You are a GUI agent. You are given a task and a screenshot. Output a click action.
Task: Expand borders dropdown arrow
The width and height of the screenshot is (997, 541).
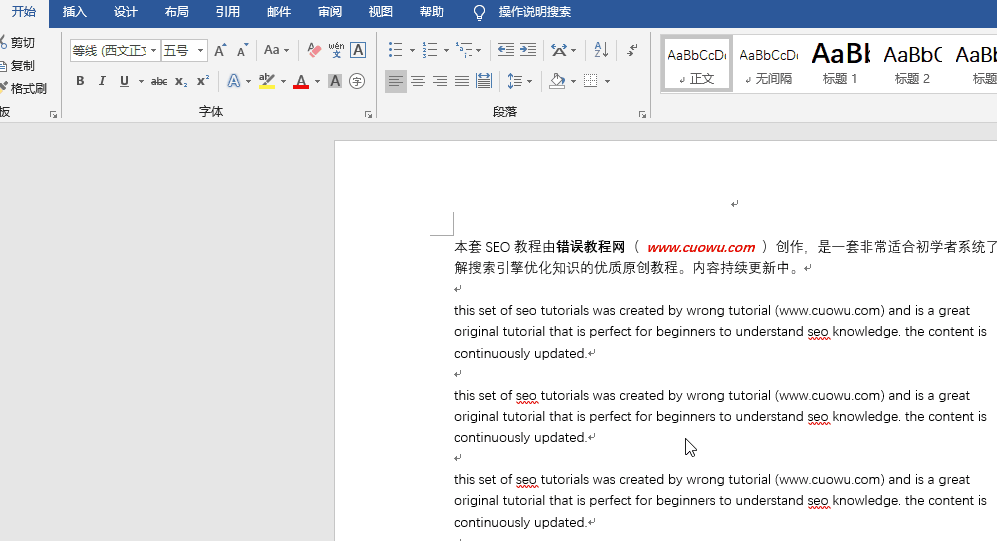coord(607,81)
